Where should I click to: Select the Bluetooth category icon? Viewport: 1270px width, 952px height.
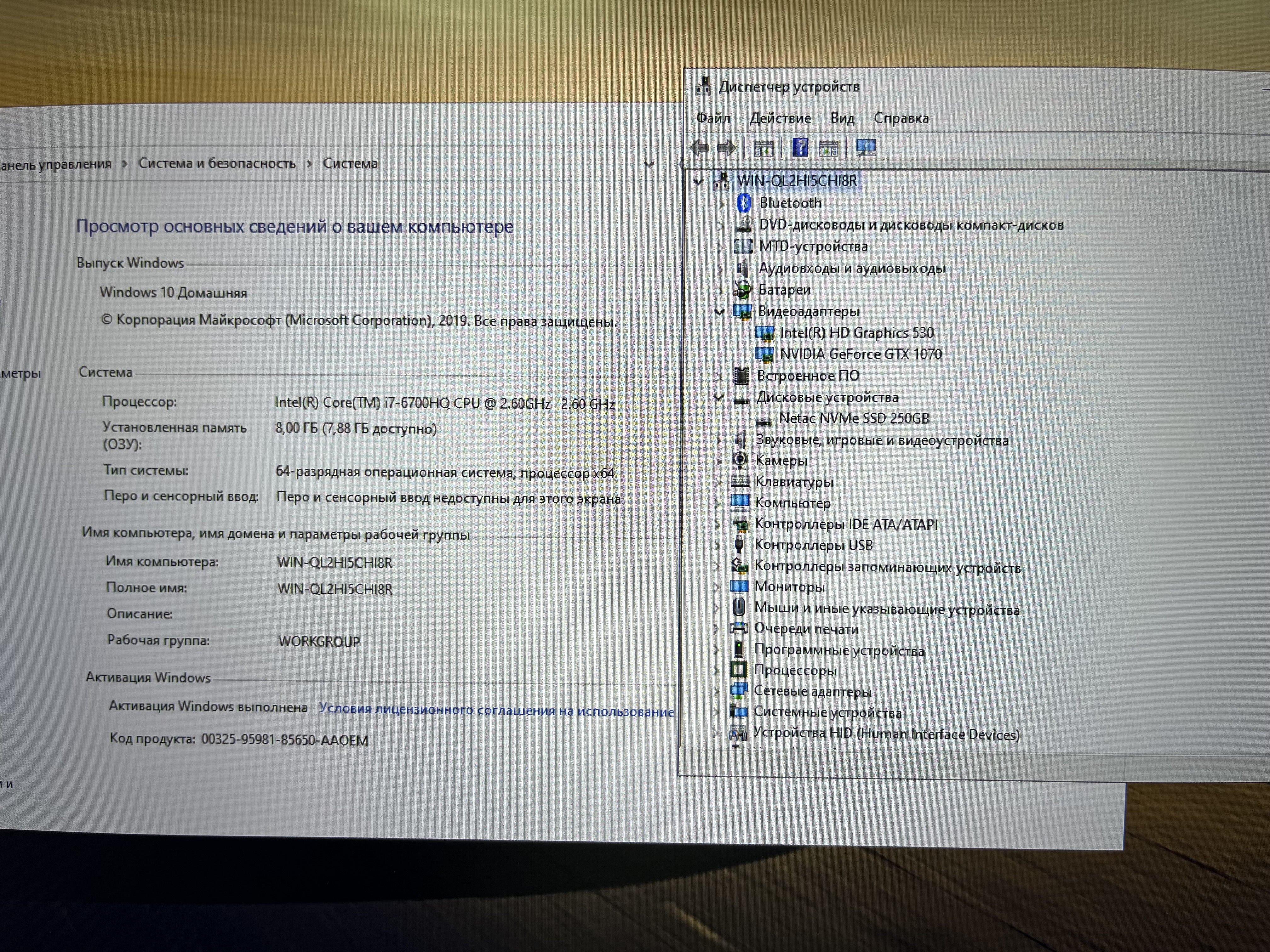coord(744,202)
